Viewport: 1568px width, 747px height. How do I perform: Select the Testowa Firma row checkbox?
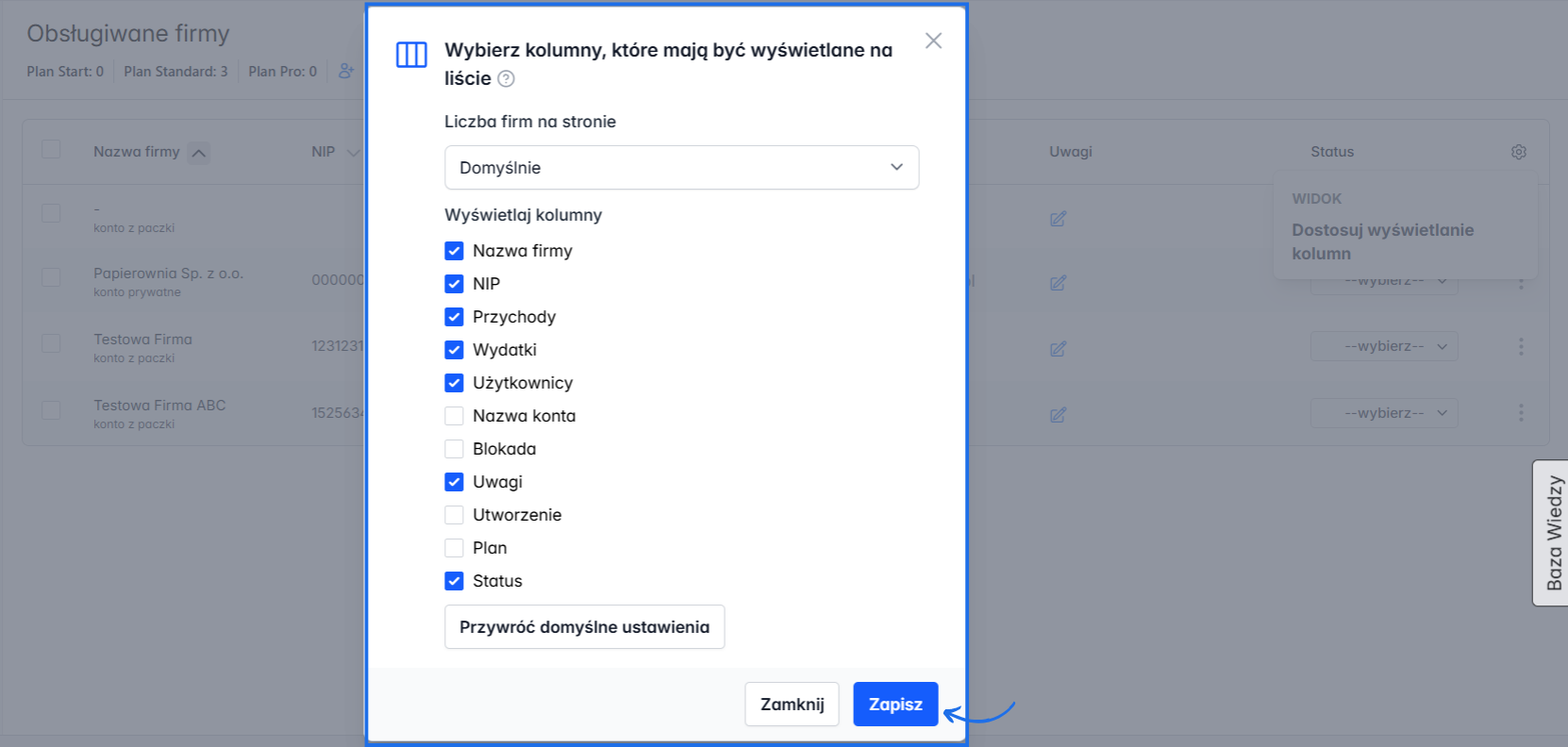pyautogui.click(x=51, y=343)
